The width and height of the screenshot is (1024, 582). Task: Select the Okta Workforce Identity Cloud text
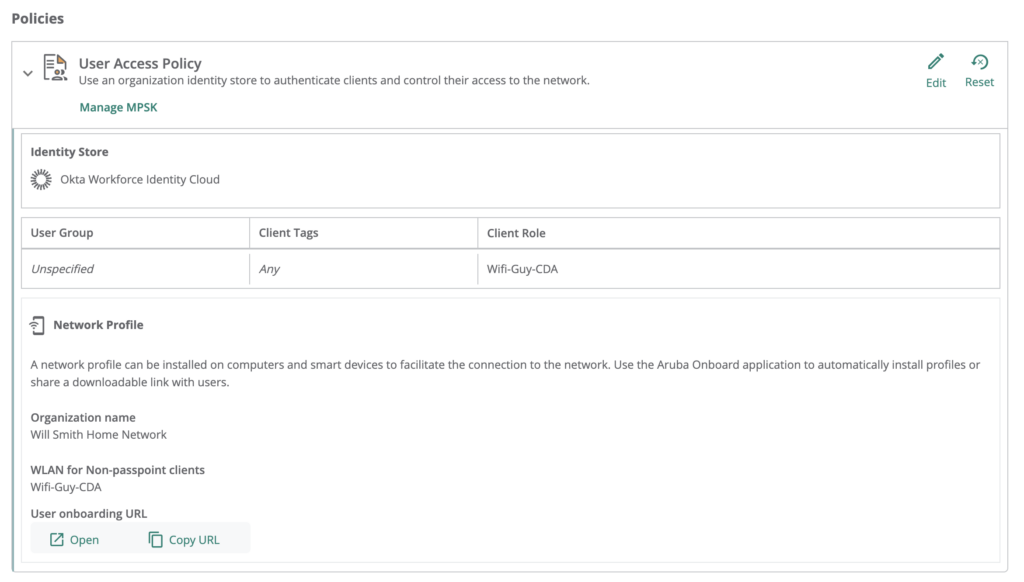pos(140,180)
